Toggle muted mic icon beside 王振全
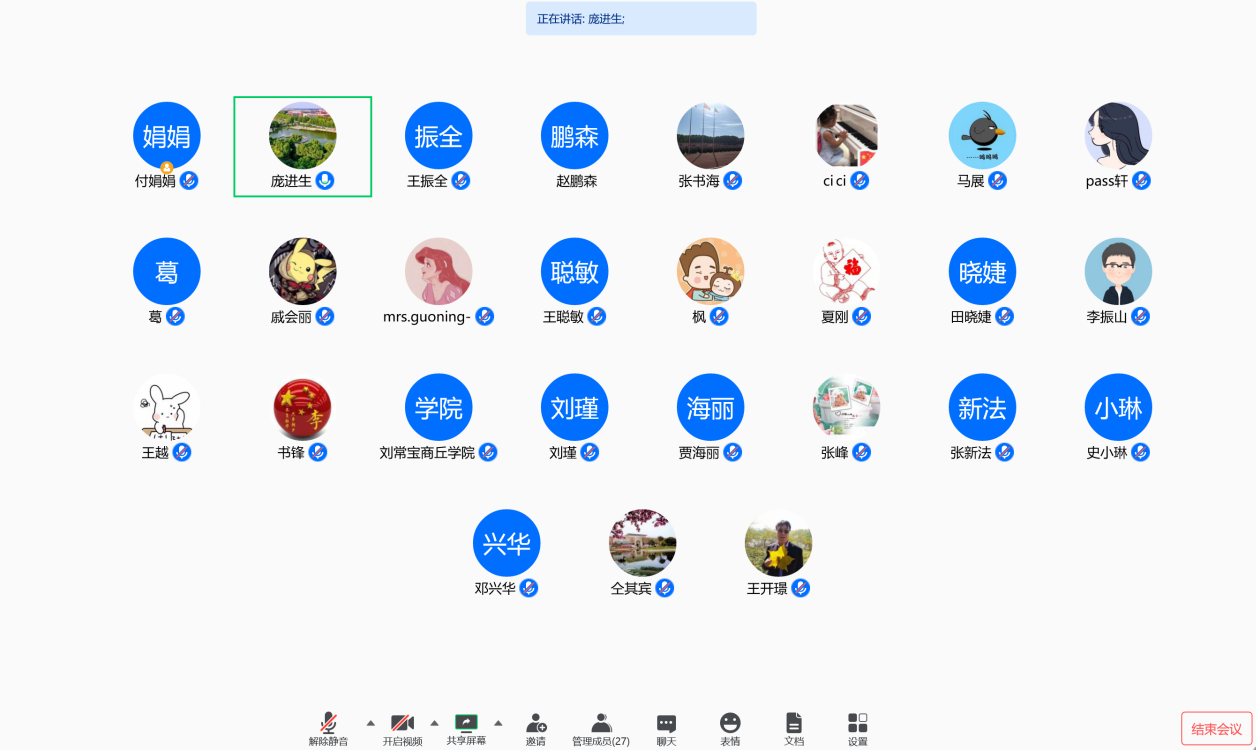1256x751 pixels. (460, 181)
